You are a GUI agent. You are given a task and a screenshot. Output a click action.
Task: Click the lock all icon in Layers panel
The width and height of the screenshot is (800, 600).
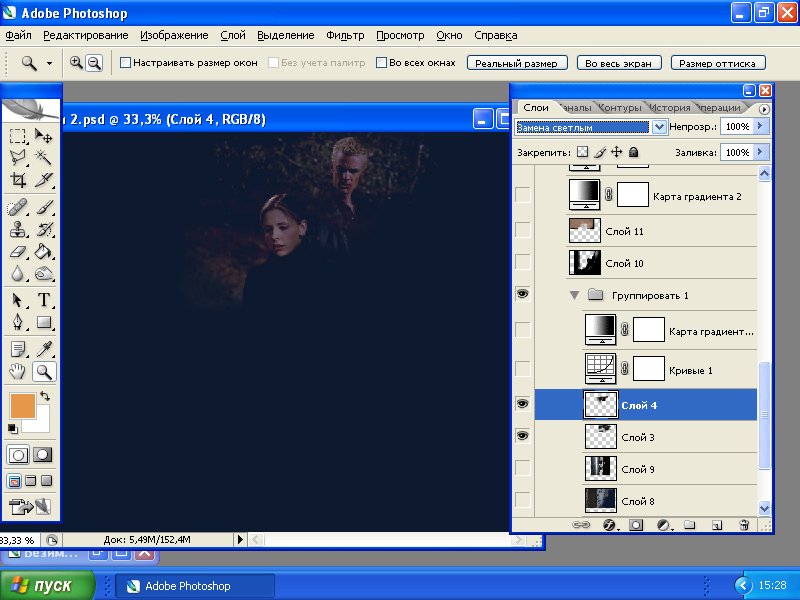tap(634, 152)
